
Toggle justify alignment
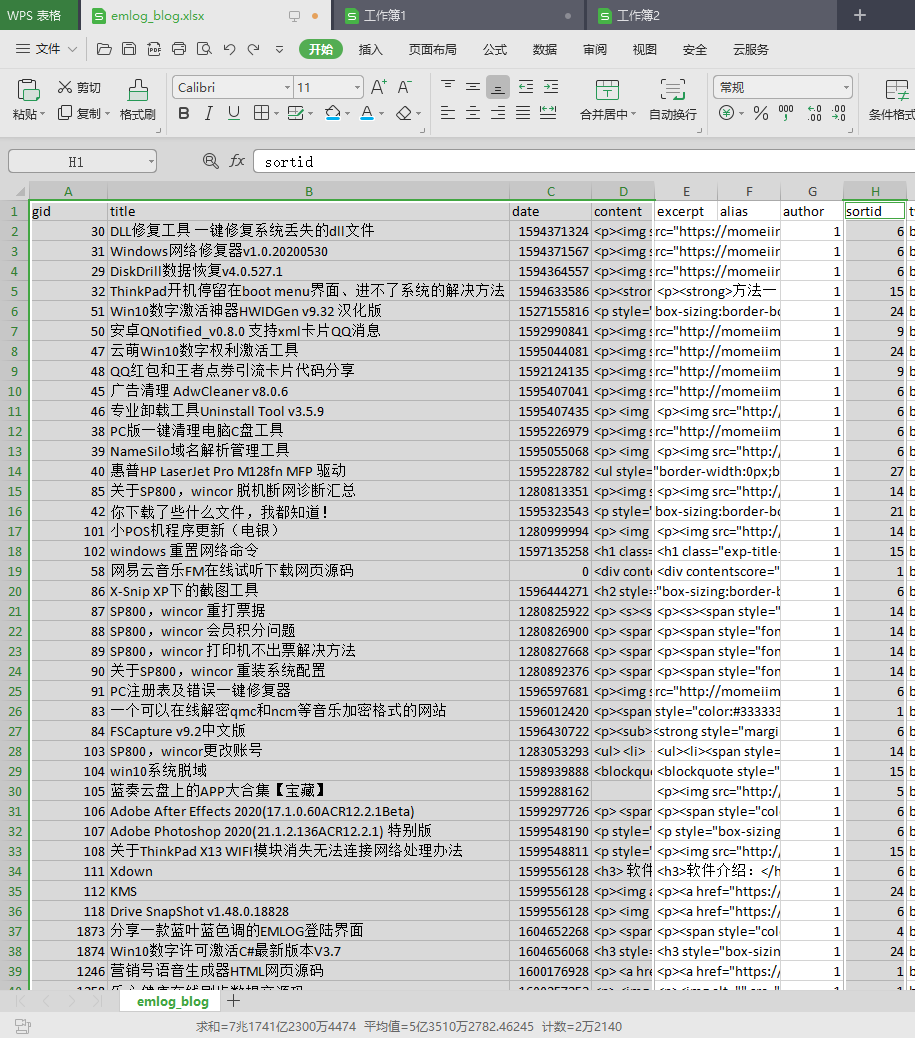(523, 113)
